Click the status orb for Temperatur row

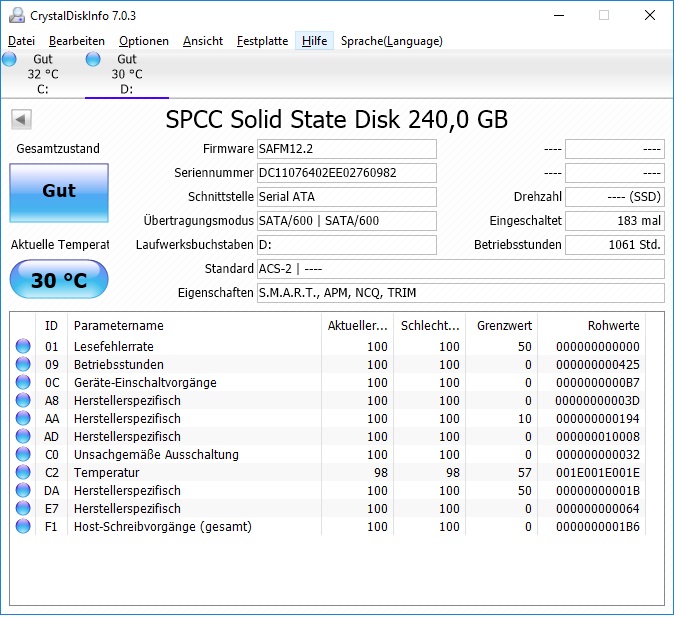click(x=23, y=473)
